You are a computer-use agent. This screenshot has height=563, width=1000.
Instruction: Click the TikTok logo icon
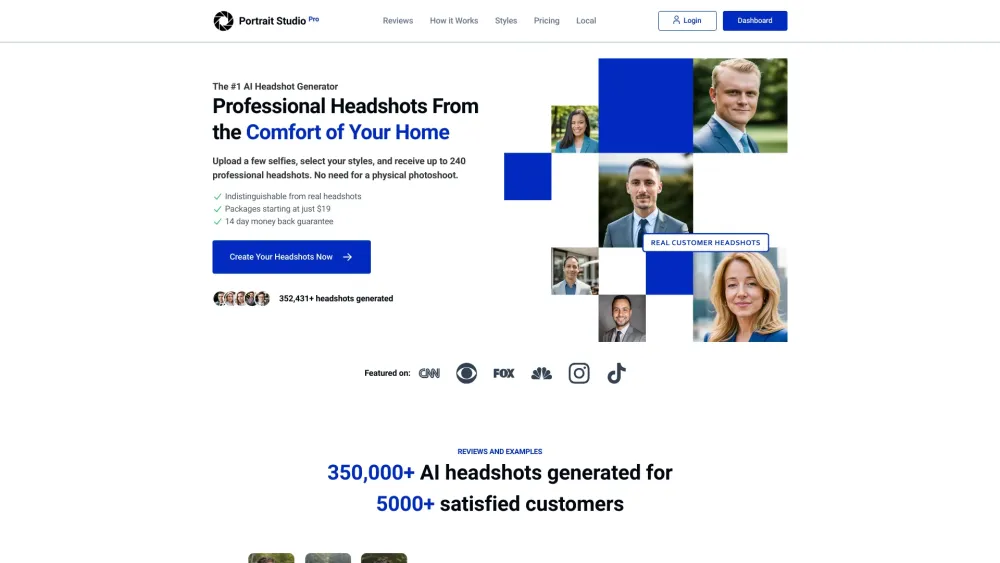click(x=616, y=373)
